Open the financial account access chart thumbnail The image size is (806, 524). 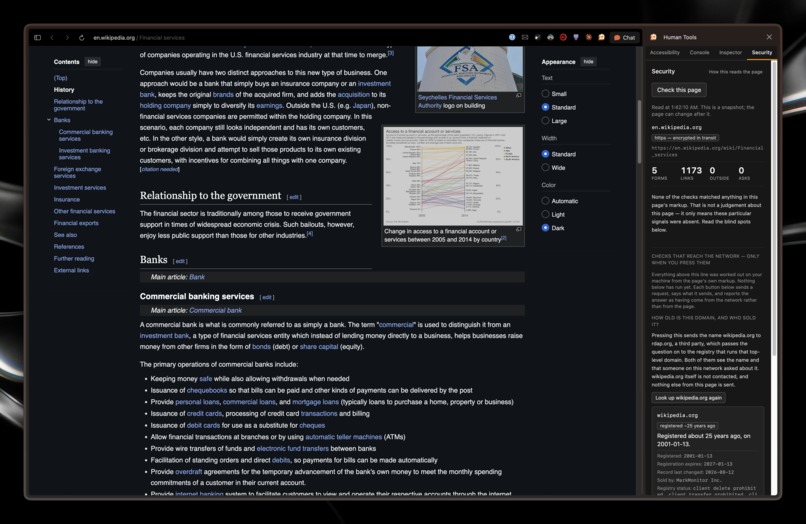(x=453, y=176)
